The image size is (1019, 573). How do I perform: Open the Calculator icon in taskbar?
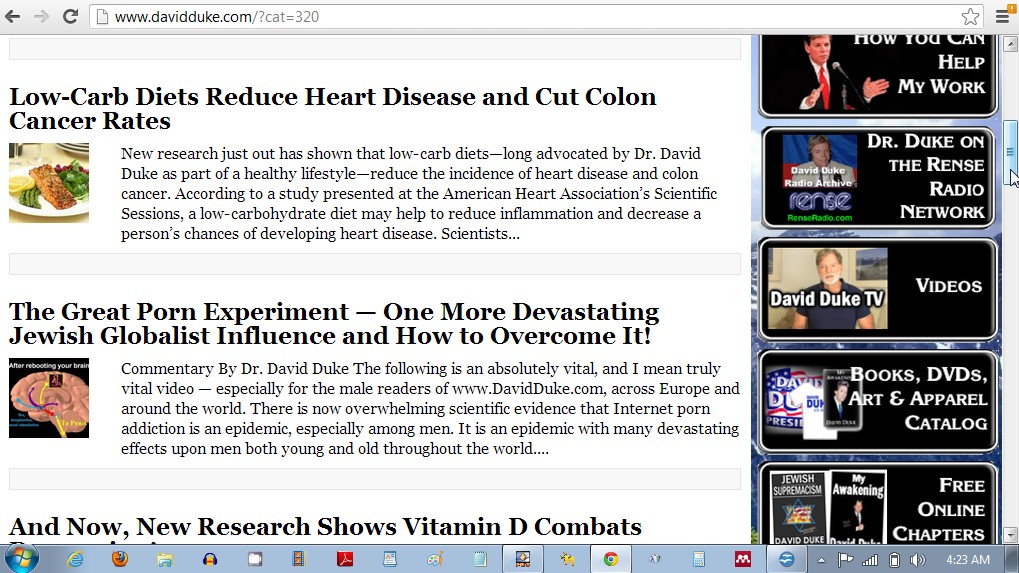point(699,559)
